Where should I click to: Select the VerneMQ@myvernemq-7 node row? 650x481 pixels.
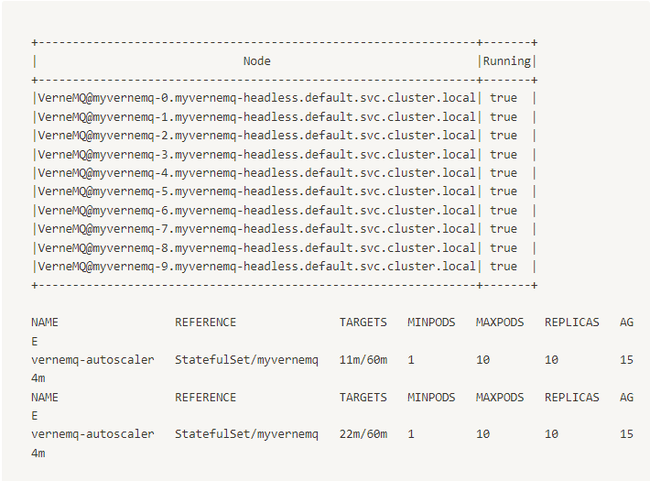(x=284, y=229)
